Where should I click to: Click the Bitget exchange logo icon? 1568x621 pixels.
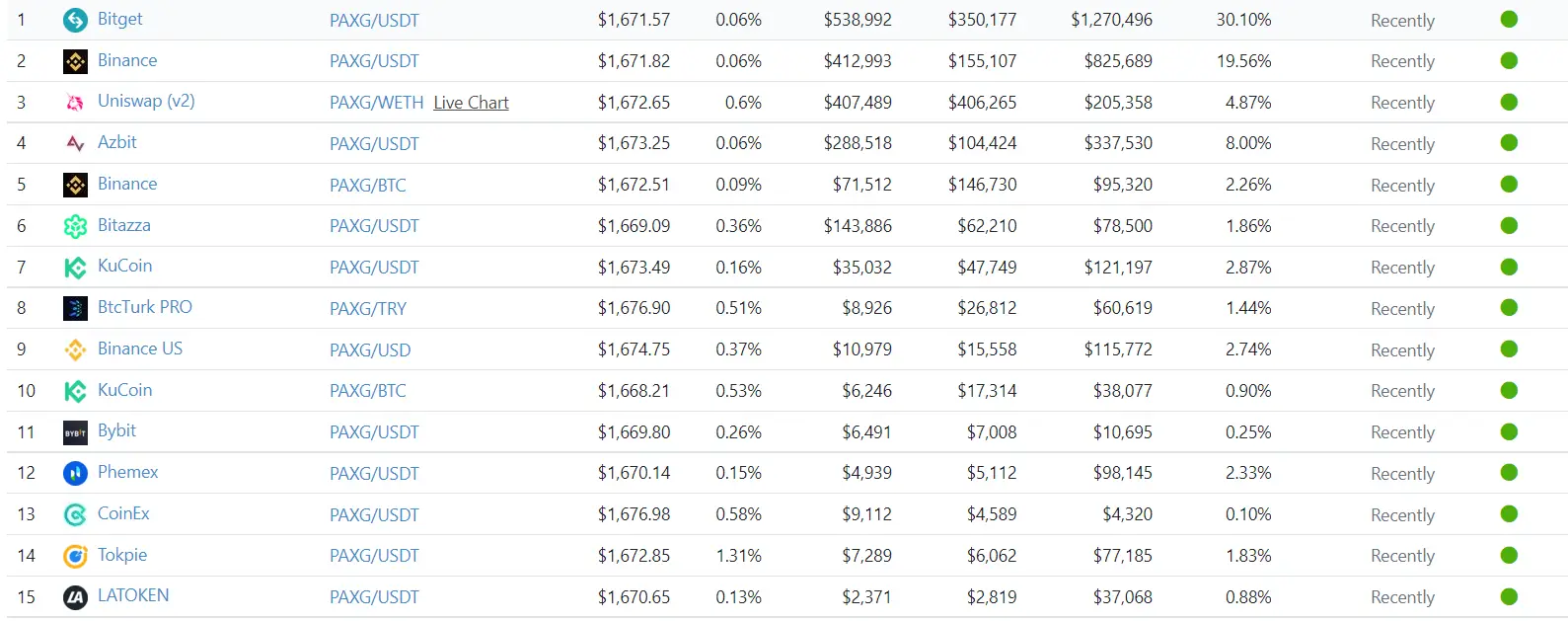(75, 20)
